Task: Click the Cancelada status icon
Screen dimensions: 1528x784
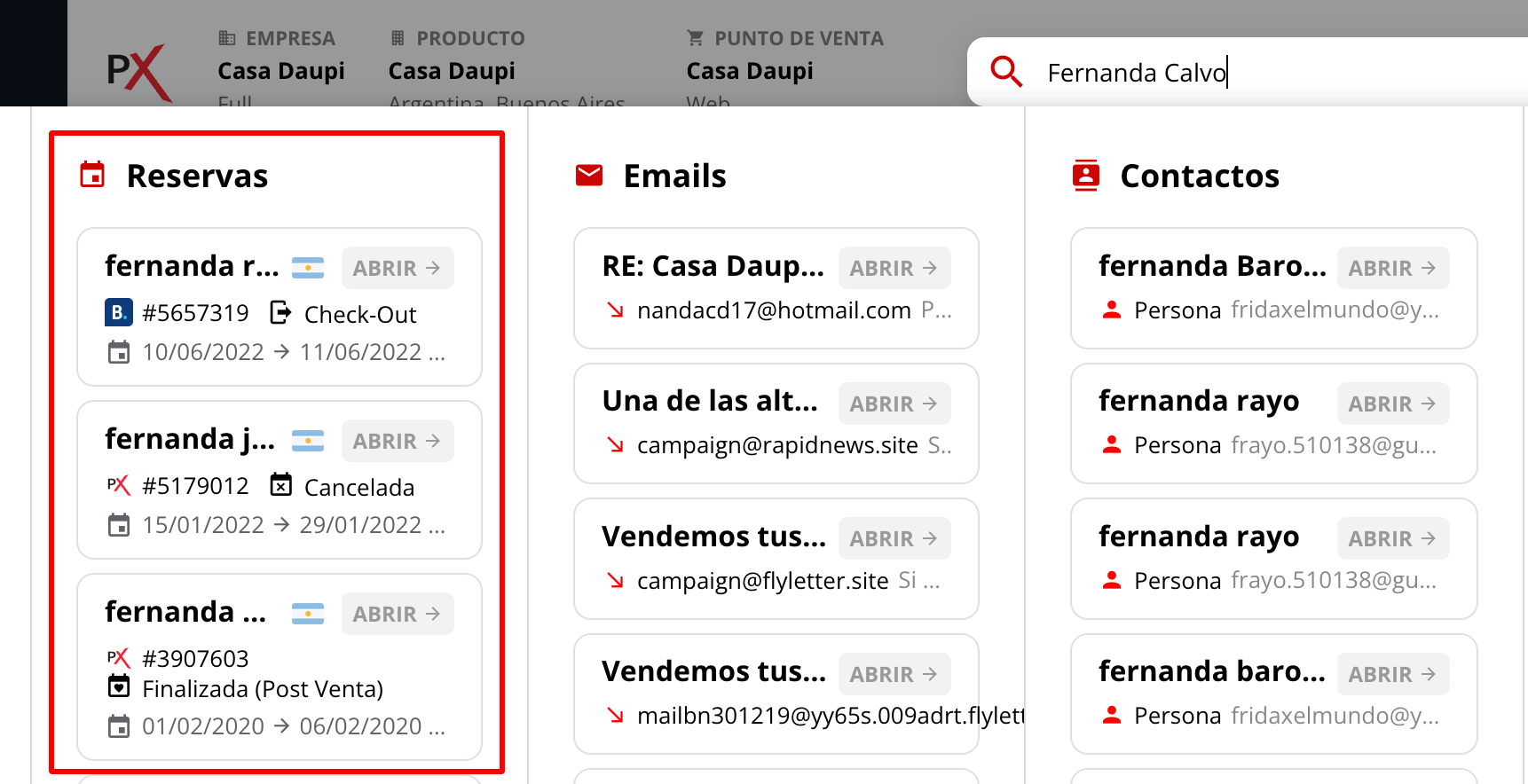Action: click(x=280, y=485)
